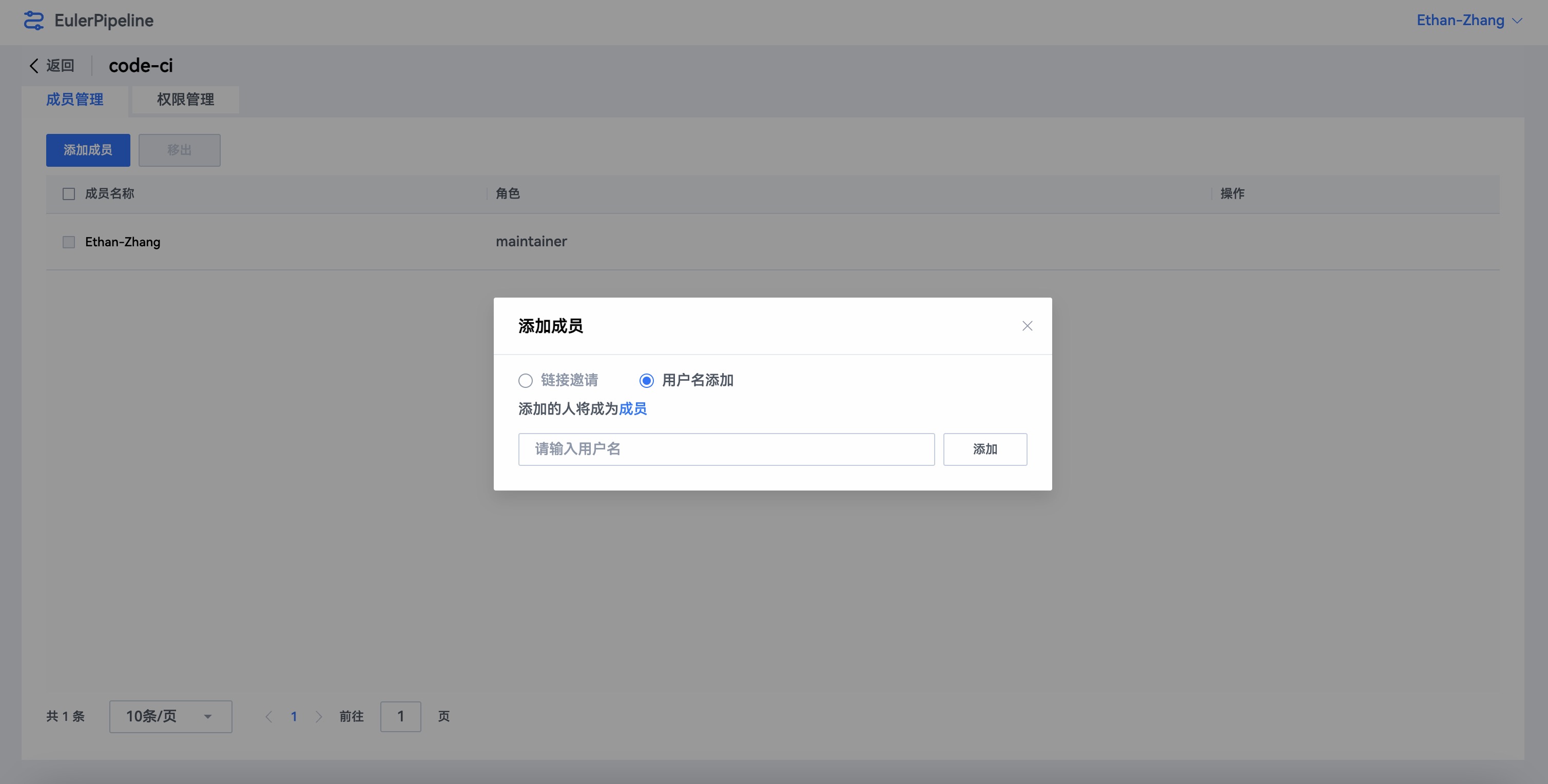Open the Ethan-Zhang account dropdown
This screenshot has height=784, width=1548.
click(1460, 21)
